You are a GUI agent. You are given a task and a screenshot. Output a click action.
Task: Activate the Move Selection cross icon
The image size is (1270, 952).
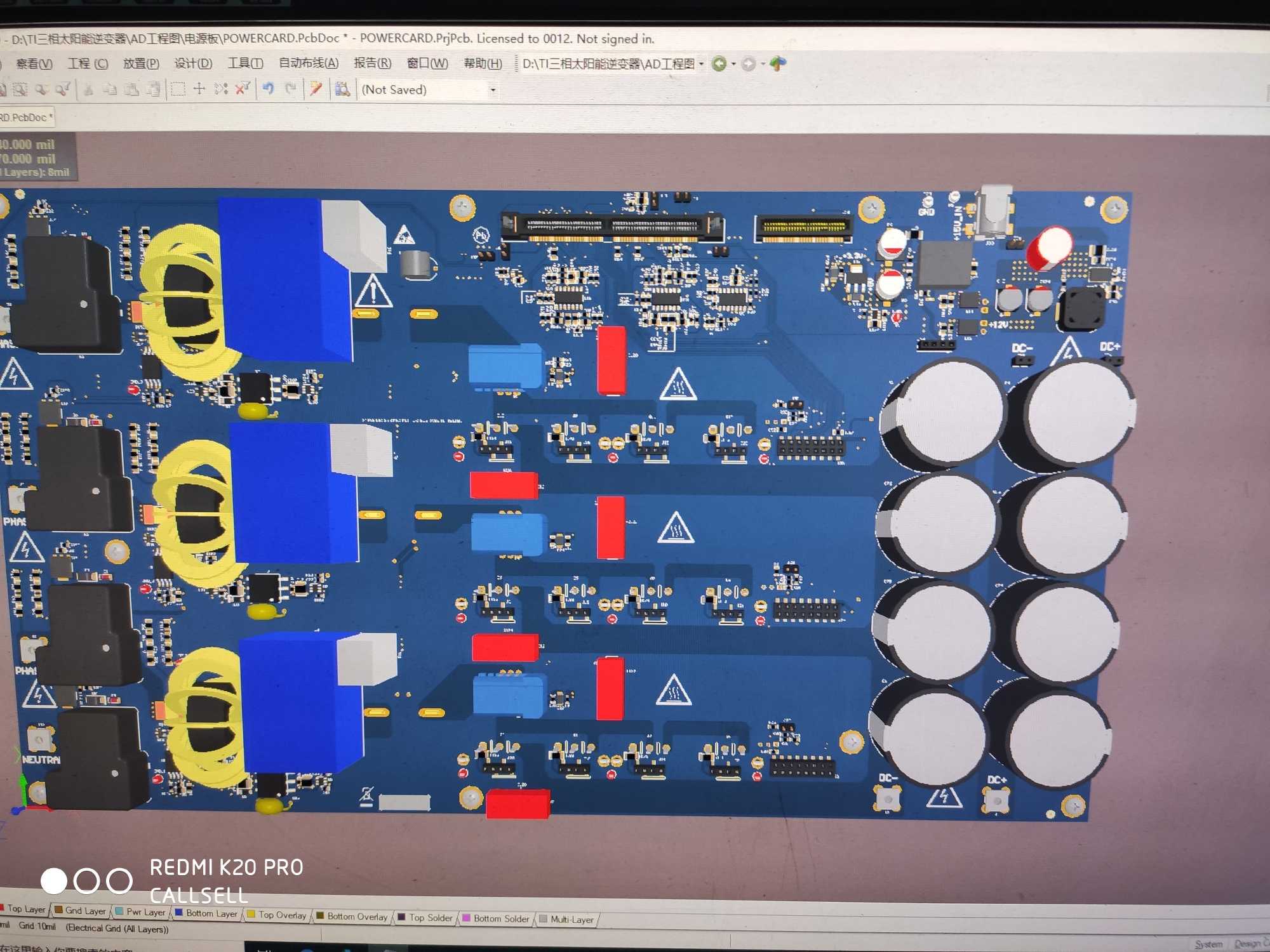click(x=199, y=89)
